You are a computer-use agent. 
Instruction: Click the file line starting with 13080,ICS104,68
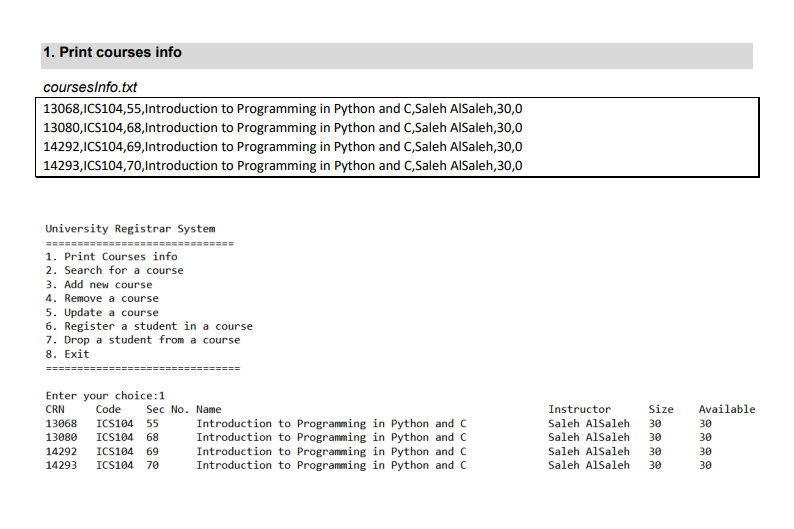coord(283,128)
